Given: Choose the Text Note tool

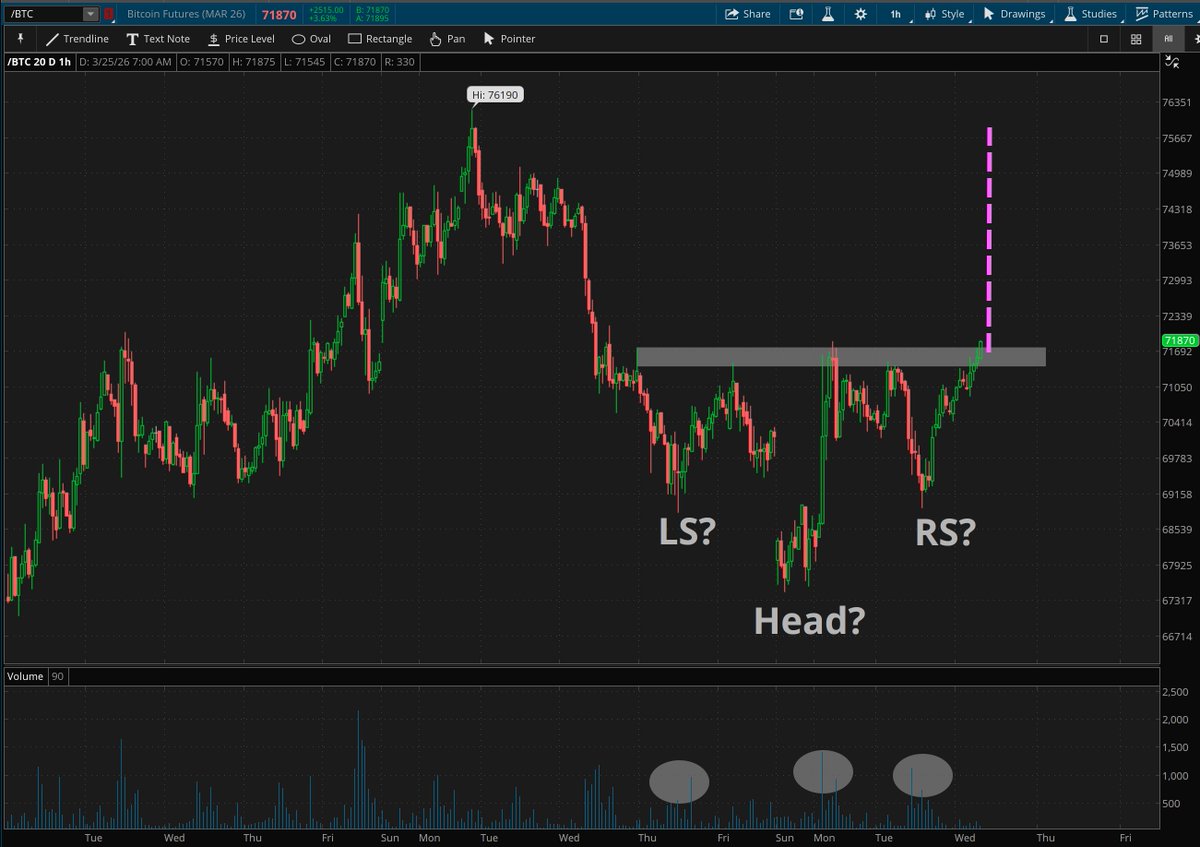Looking at the screenshot, I should point(157,39).
